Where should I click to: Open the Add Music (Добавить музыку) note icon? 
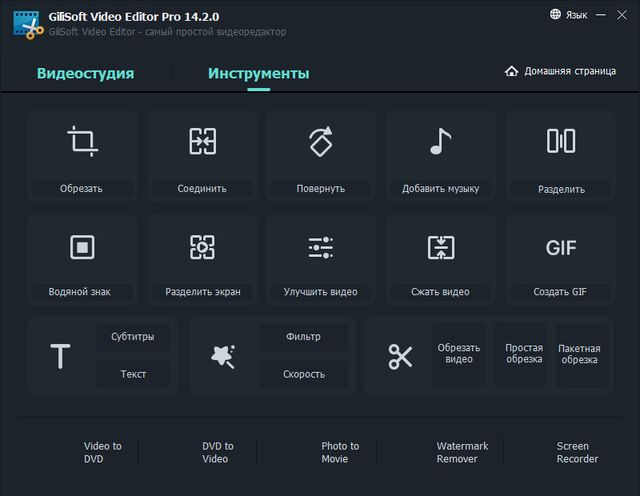(440, 141)
